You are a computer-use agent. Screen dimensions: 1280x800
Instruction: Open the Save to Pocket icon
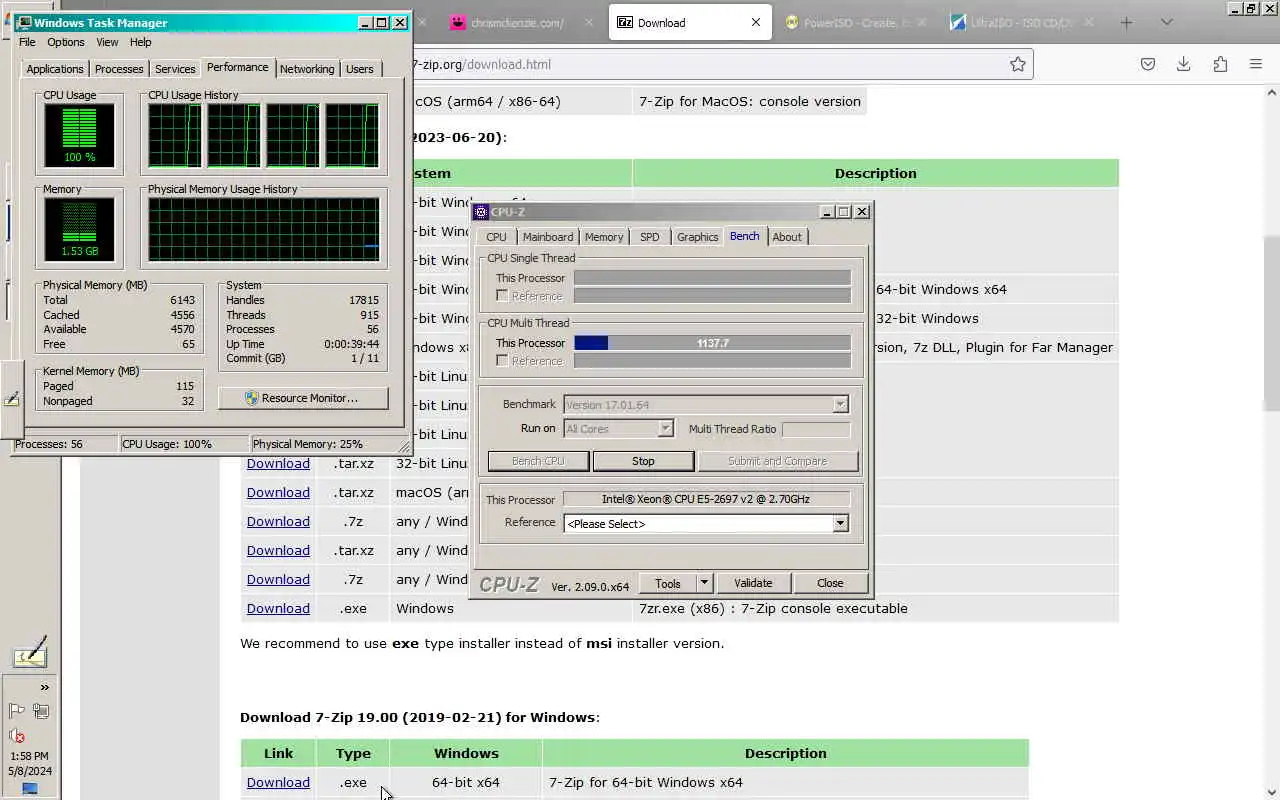pos(1148,64)
